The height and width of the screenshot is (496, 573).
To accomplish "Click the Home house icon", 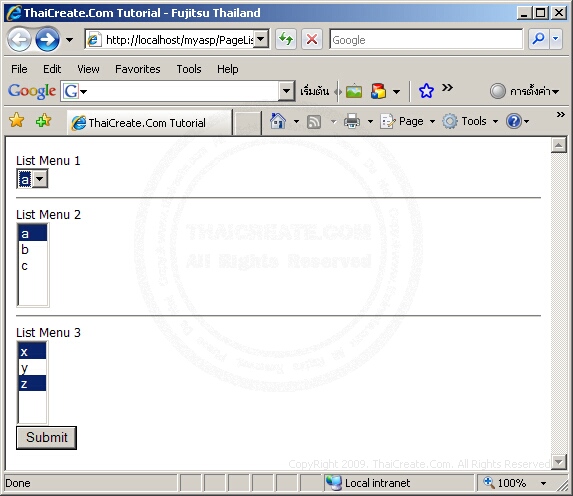I will [x=278, y=121].
